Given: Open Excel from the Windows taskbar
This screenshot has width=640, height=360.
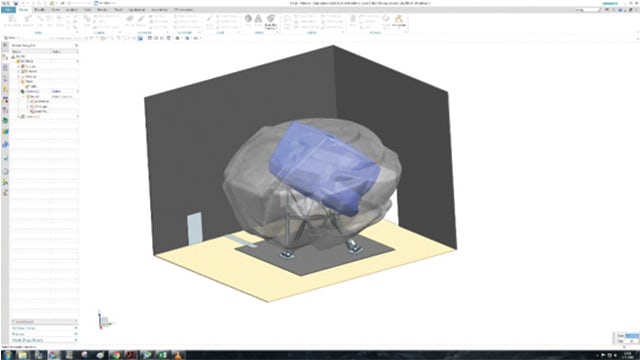Looking at the screenshot, I should pyautogui.click(x=162, y=355).
